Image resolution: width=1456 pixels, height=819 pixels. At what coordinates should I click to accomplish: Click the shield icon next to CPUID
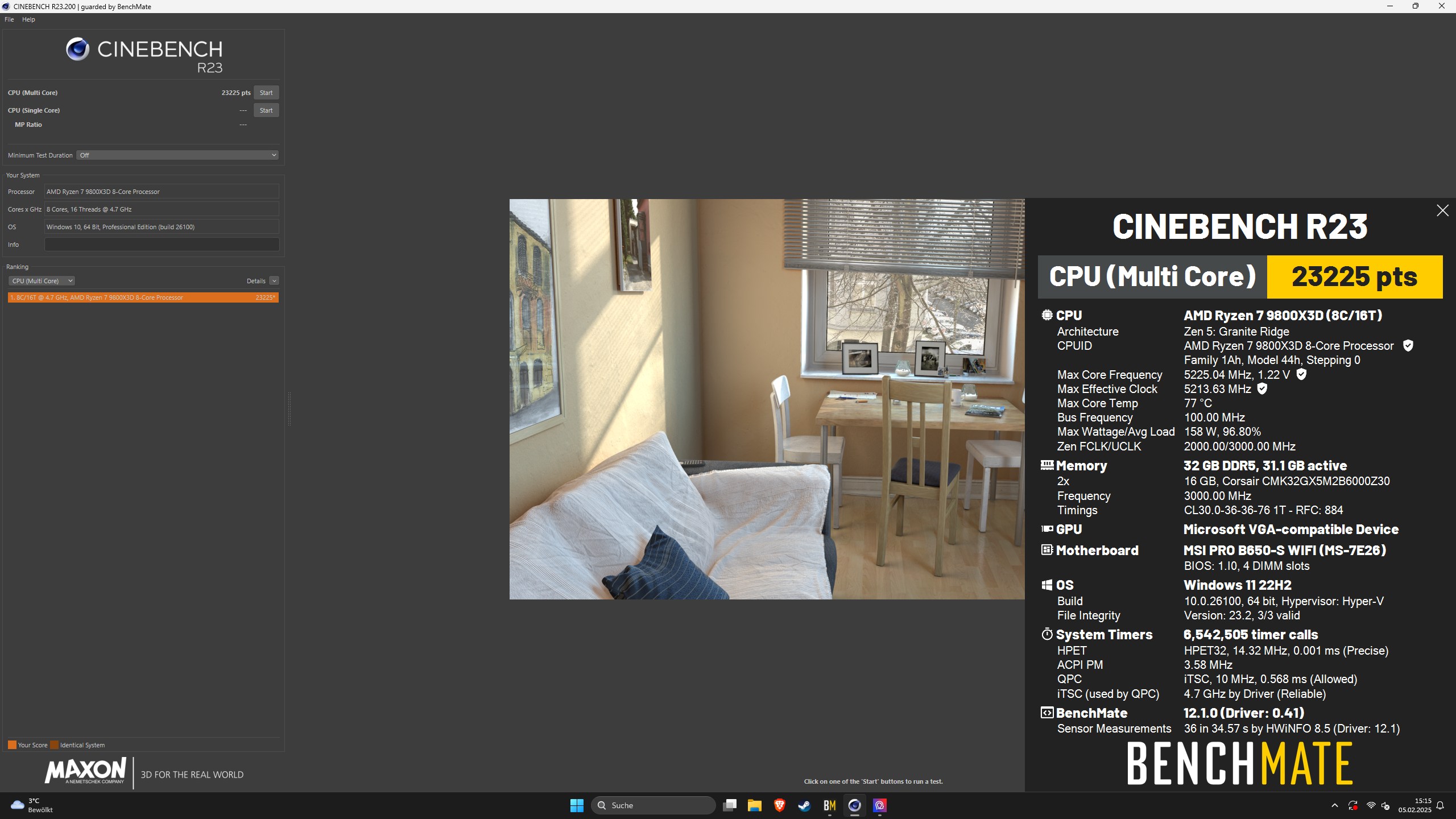click(1408, 346)
